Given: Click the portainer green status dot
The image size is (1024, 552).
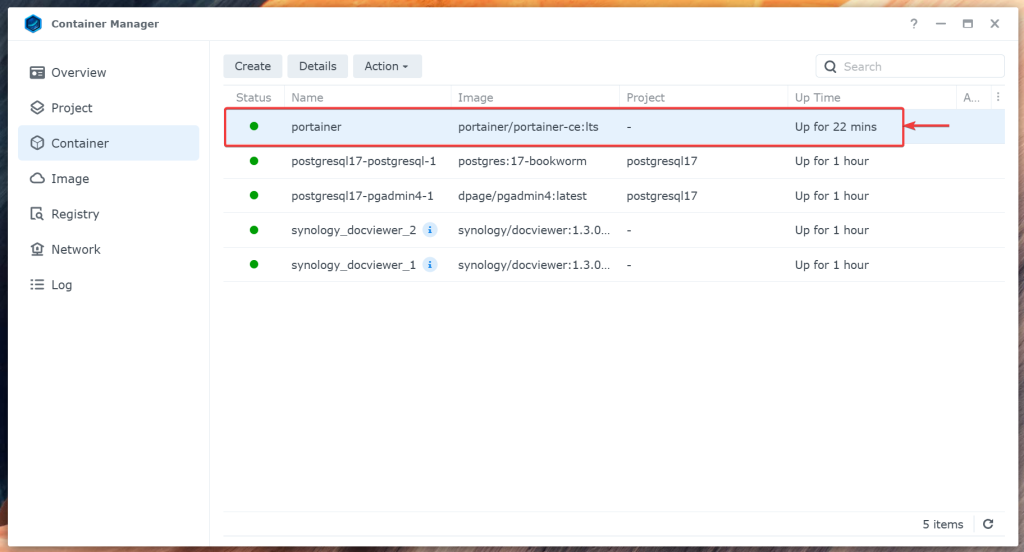Looking at the screenshot, I should [x=254, y=126].
